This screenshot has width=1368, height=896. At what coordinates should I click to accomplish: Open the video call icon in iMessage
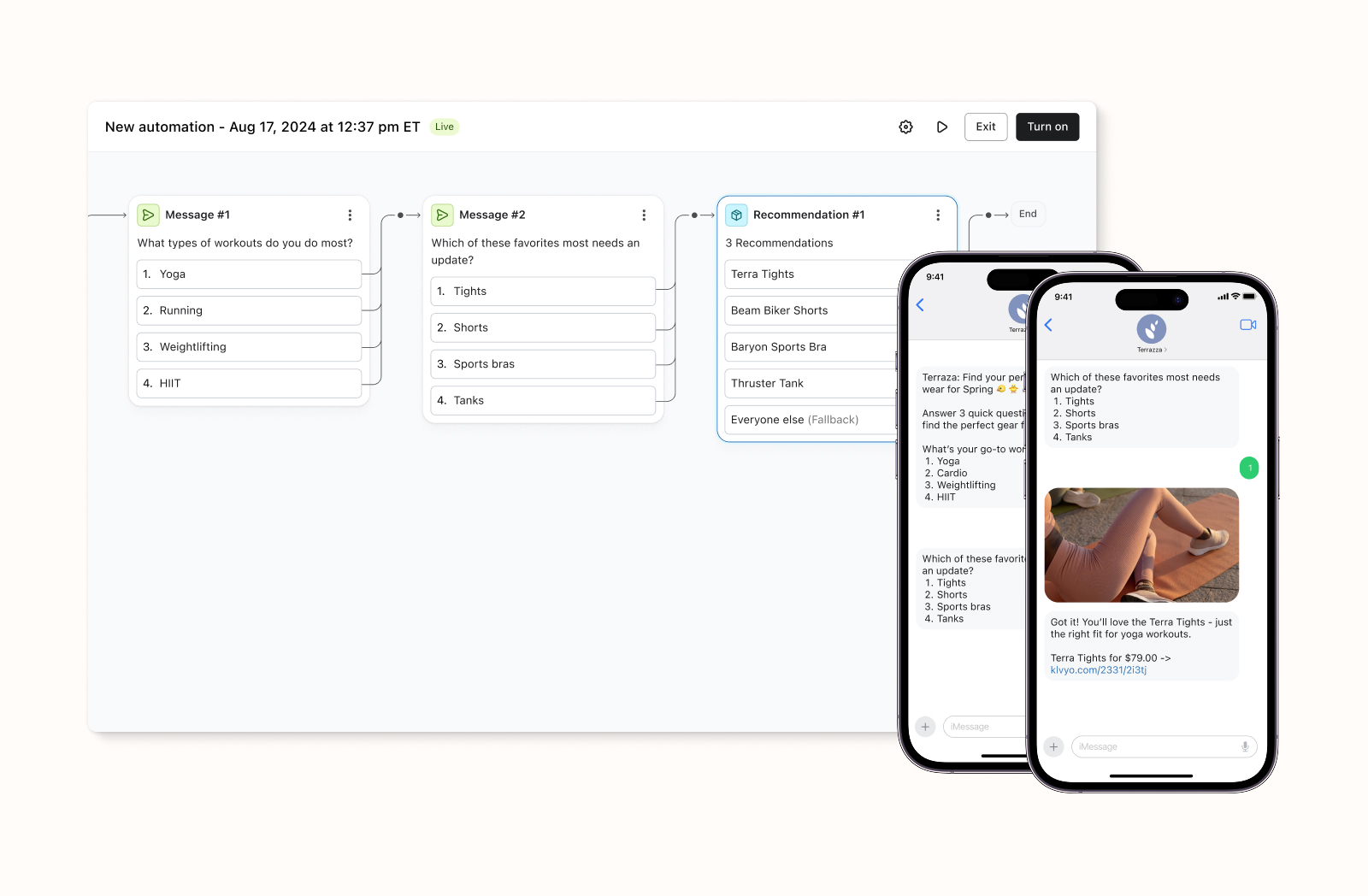[x=1247, y=324]
